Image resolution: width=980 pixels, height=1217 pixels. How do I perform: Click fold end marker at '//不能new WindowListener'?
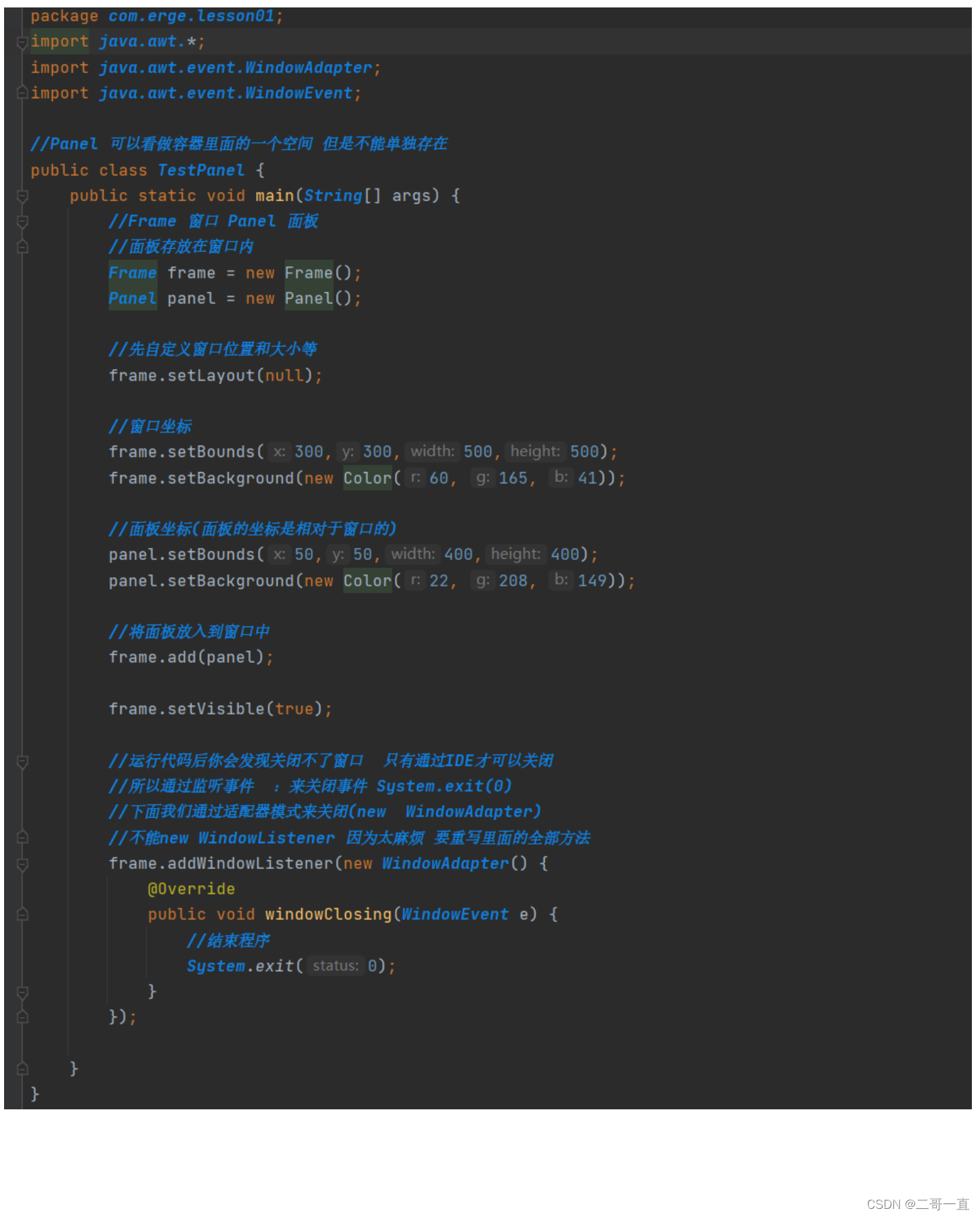click(x=22, y=838)
